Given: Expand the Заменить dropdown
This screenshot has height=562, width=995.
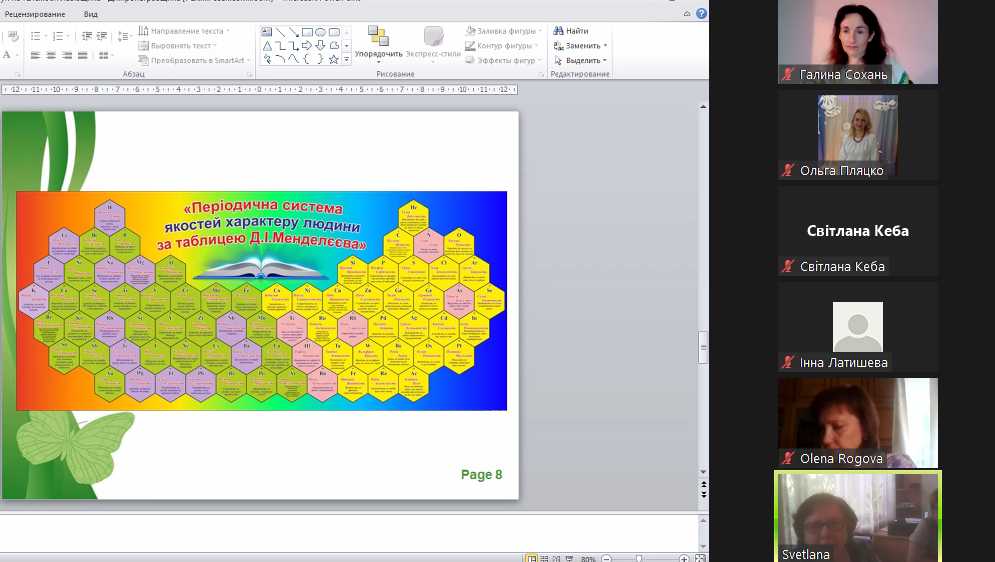Looking at the screenshot, I should click(x=605, y=46).
